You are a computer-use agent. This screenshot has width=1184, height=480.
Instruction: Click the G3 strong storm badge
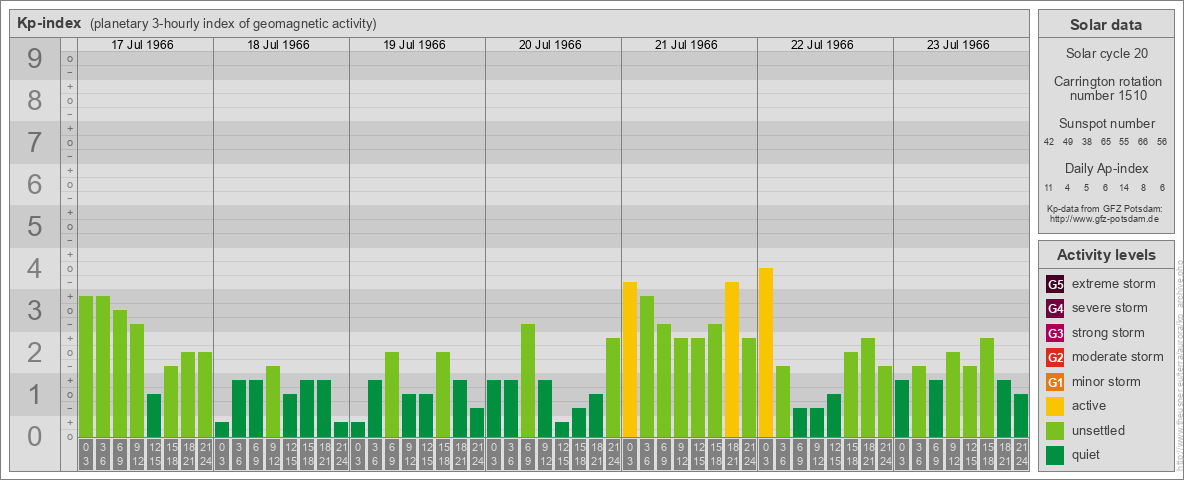pyautogui.click(x=1055, y=333)
